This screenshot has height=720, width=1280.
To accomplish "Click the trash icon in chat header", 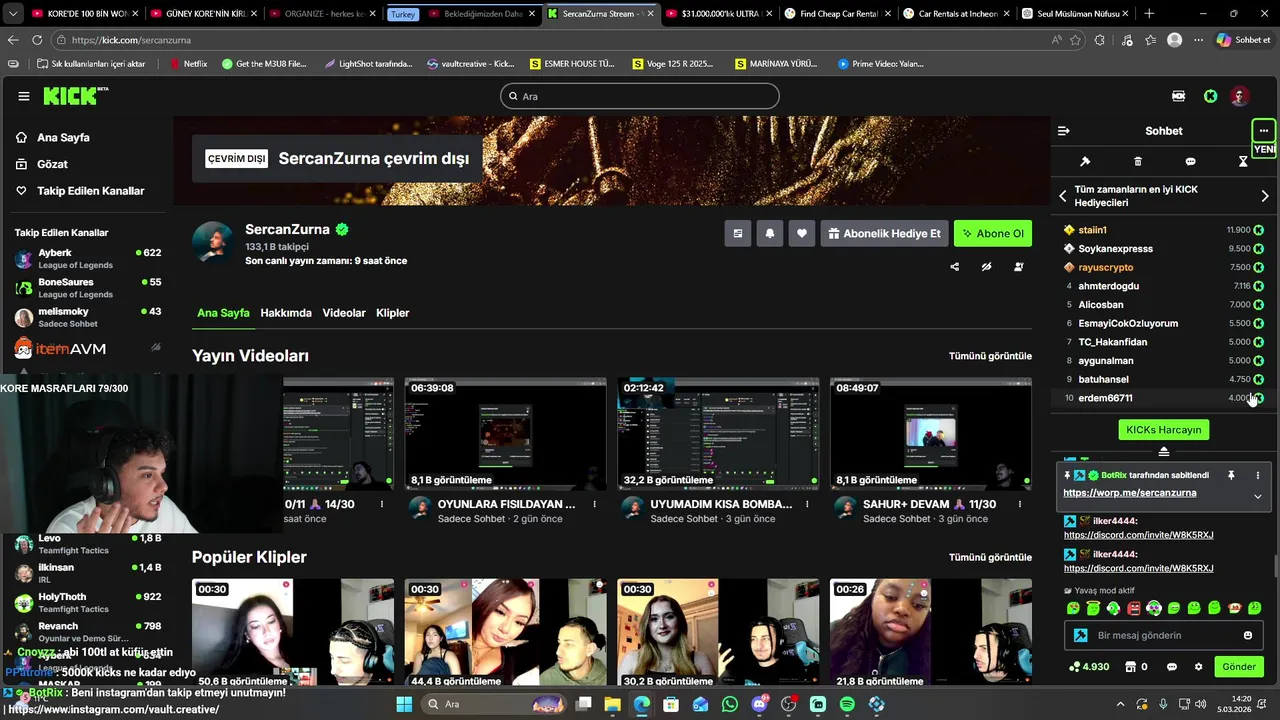I will point(1138,161).
